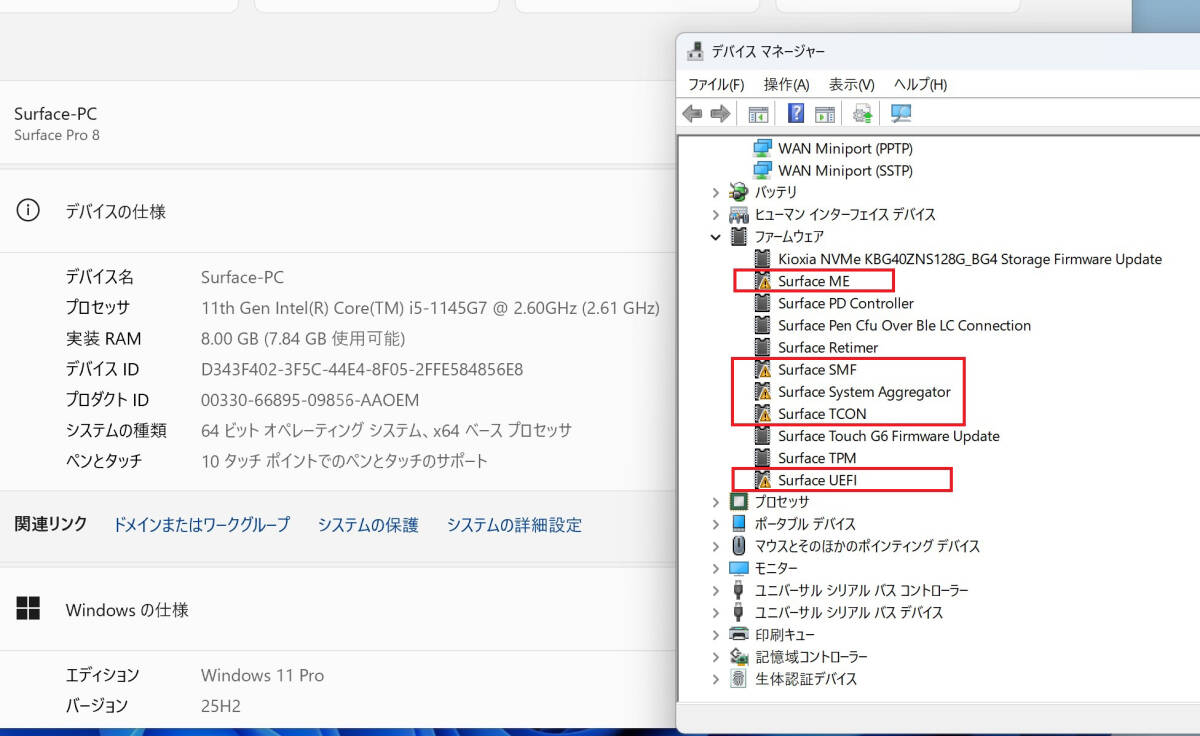
Task: Click the Surface Pro 8 model text
Action: [57, 135]
